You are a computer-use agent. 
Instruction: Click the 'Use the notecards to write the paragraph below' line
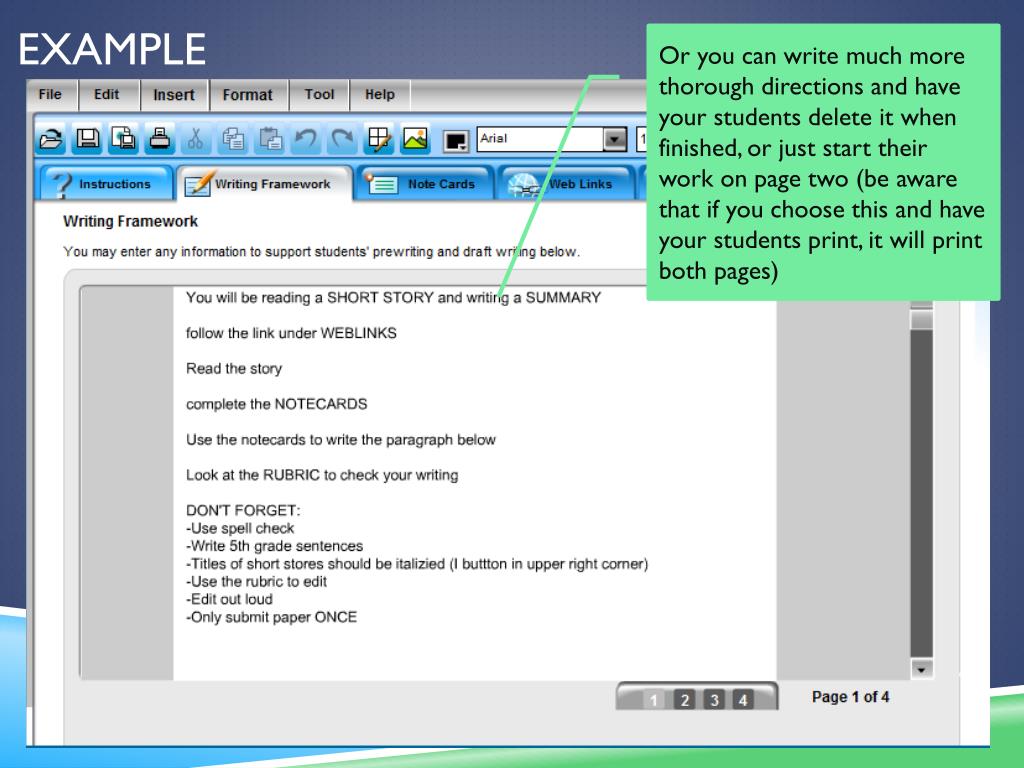341,440
